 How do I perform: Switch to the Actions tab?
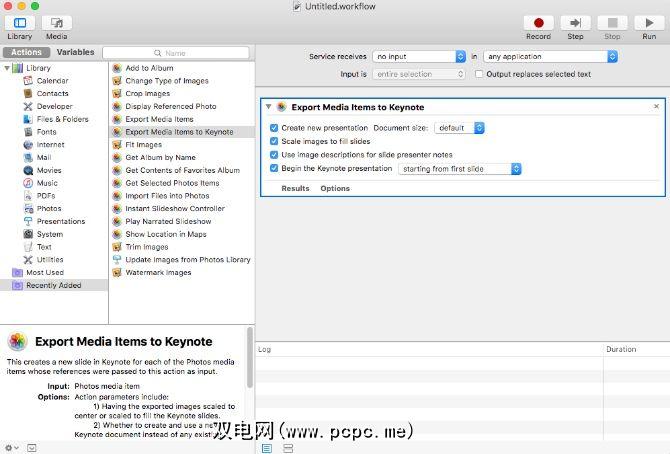coord(26,52)
